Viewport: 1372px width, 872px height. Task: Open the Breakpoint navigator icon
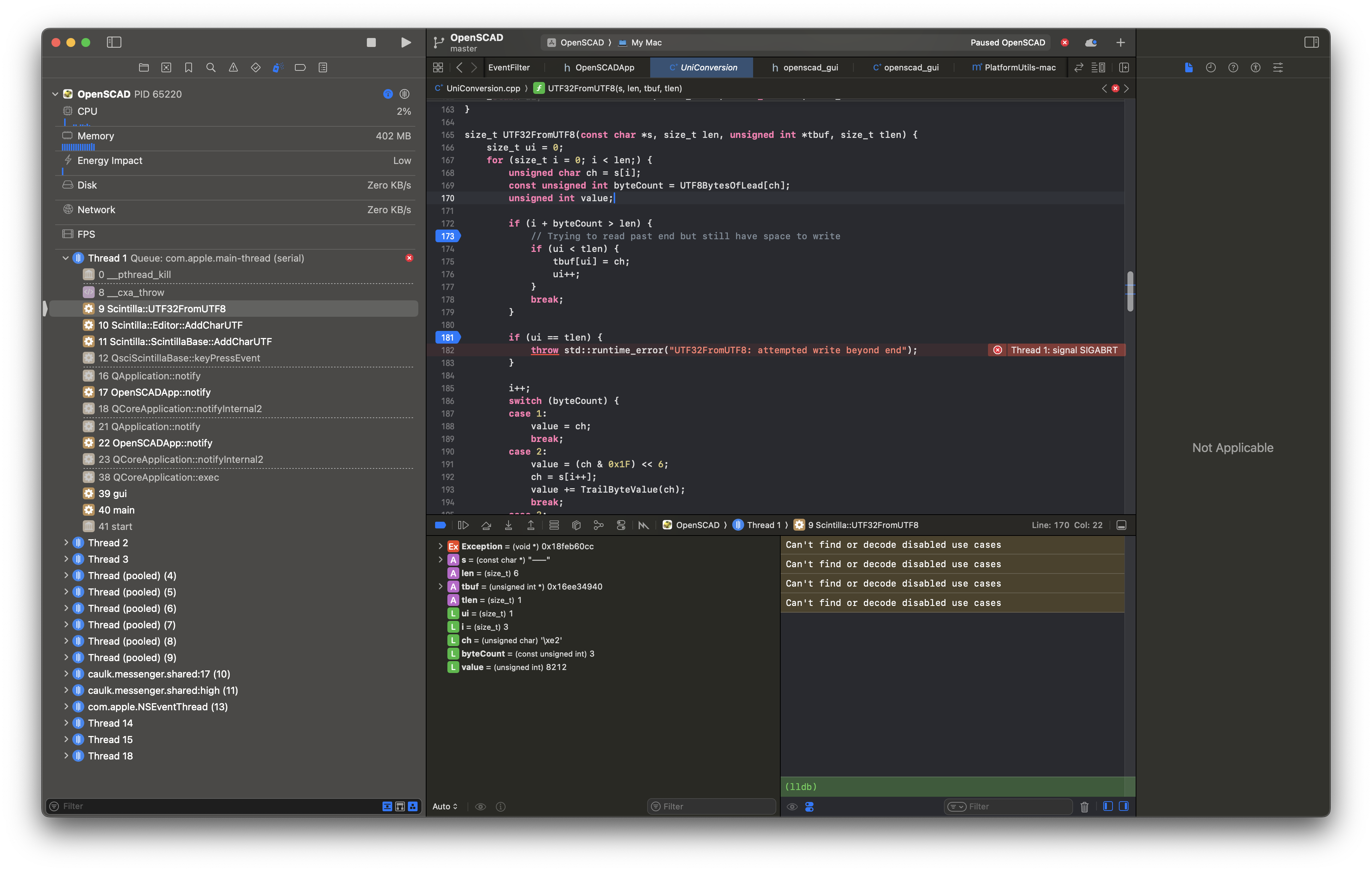click(x=300, y=67)
